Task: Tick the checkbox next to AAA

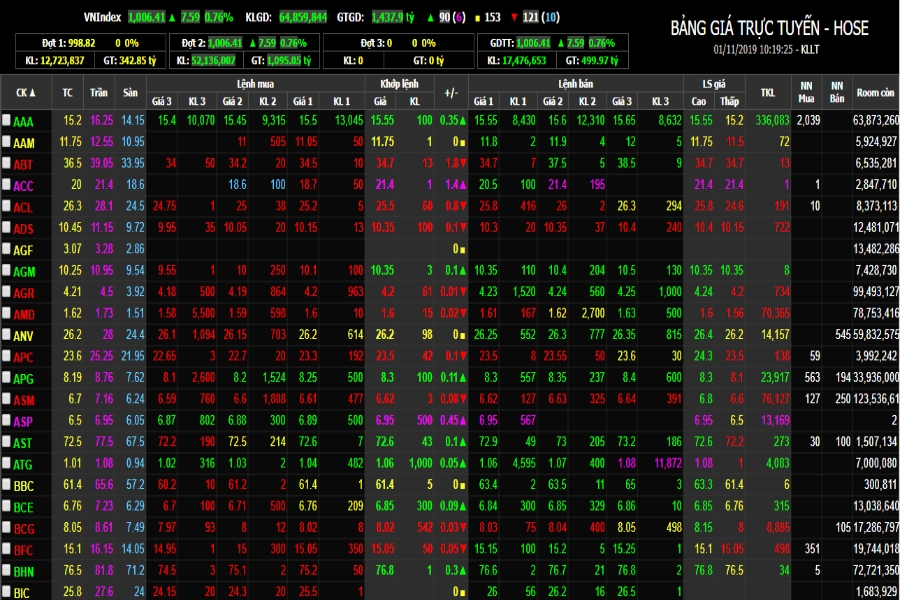Action: coord(6,119)
